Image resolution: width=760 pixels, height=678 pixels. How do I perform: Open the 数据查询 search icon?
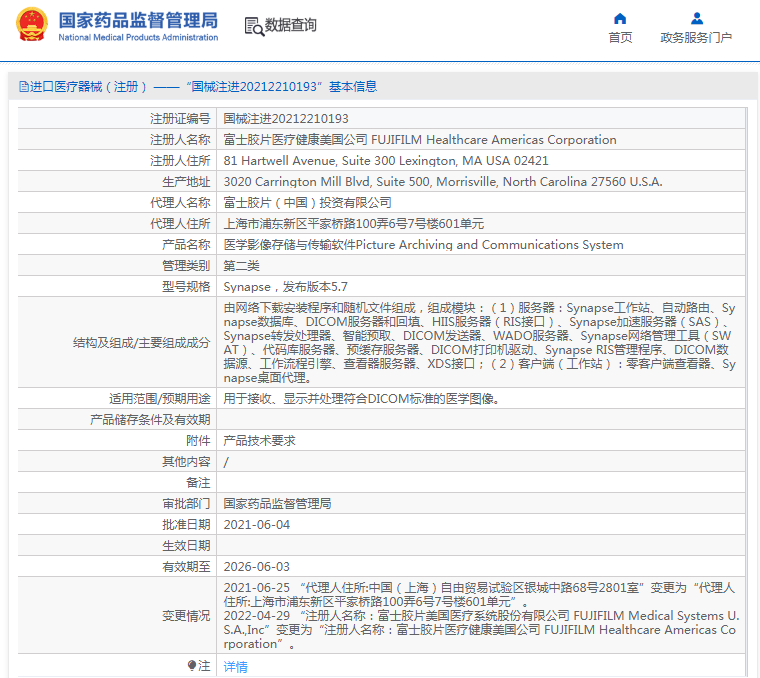[254, 26]
